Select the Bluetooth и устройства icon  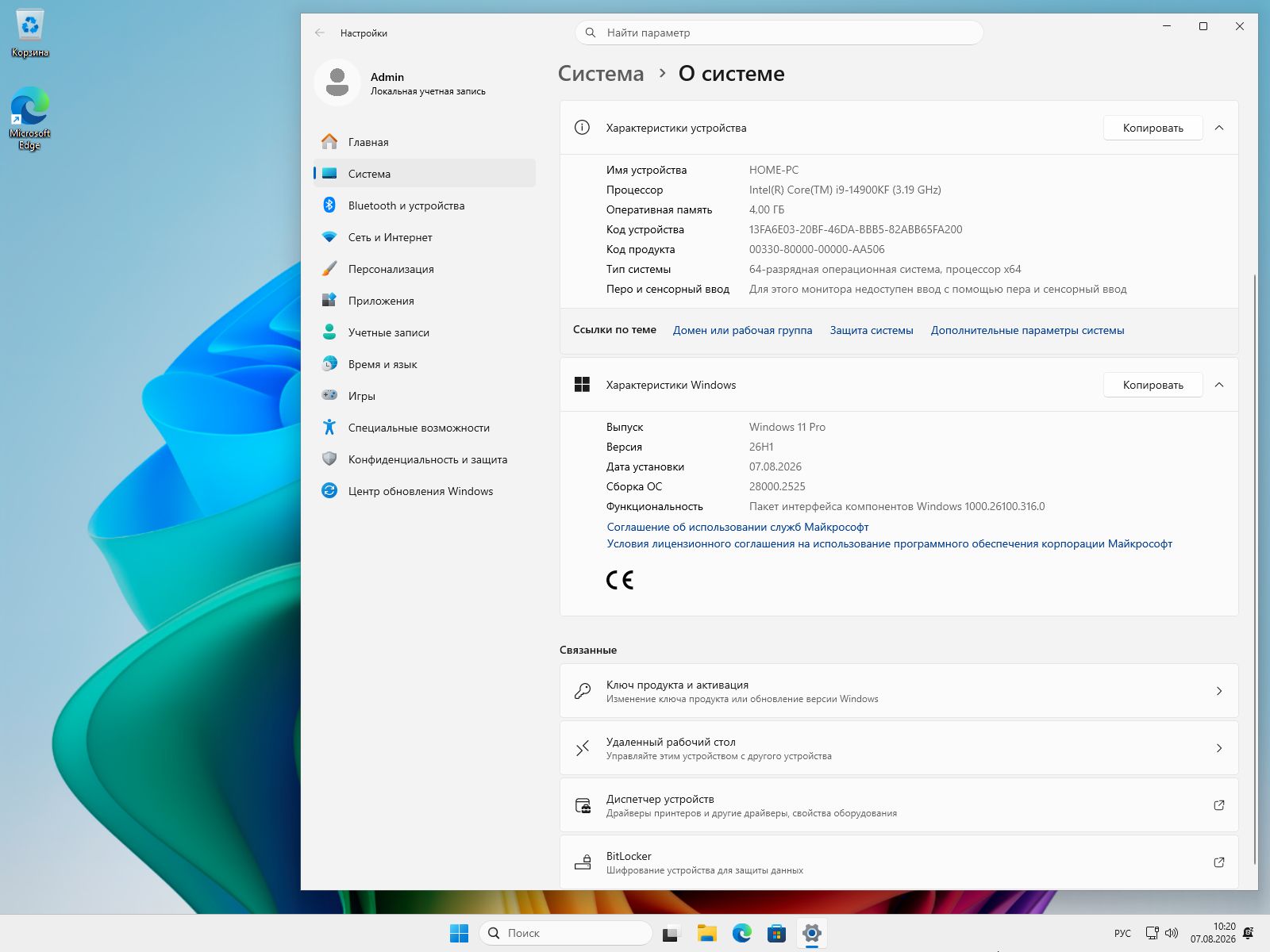(x=329, y=205)
